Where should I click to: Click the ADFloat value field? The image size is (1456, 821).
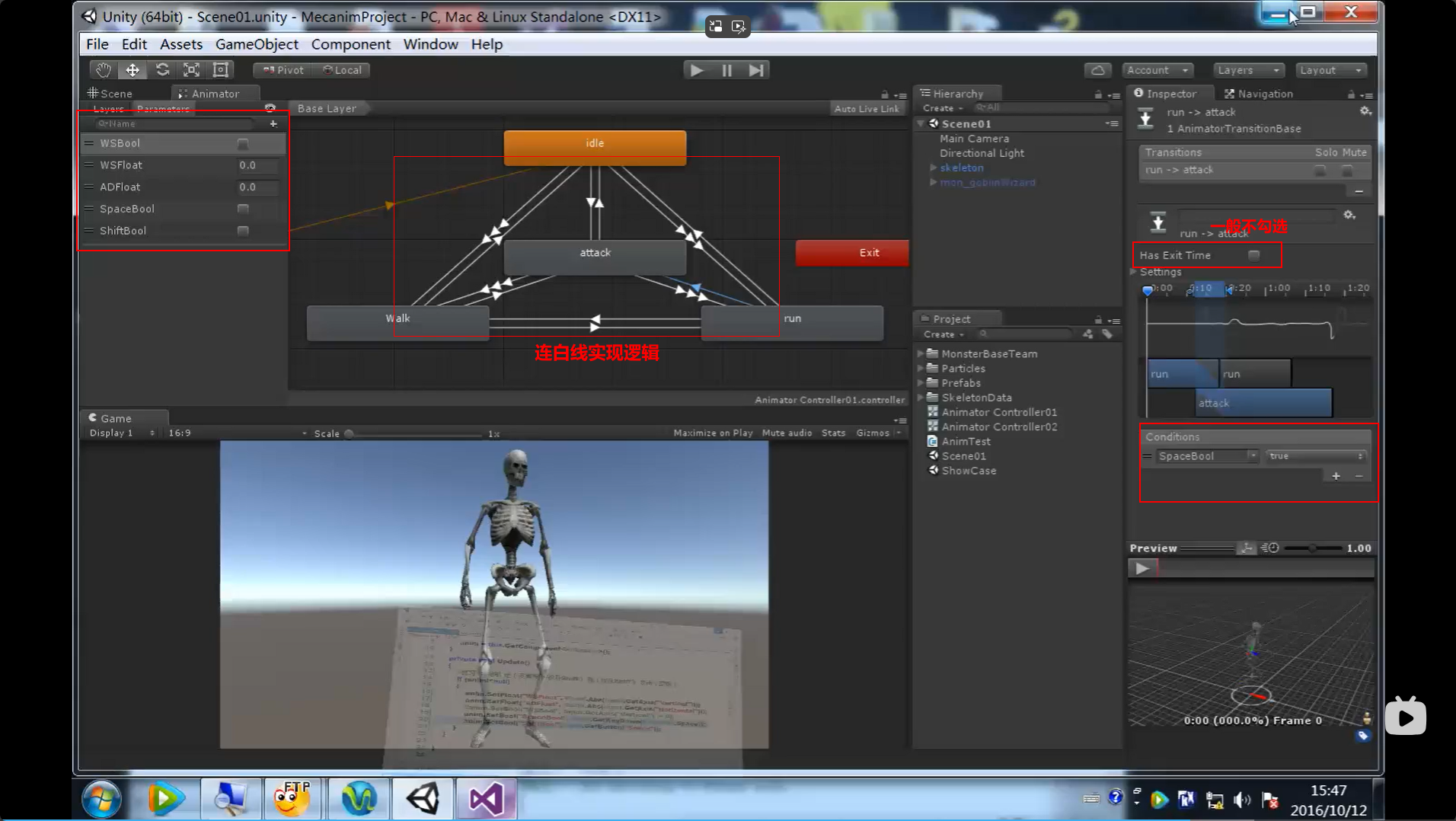(257, 187)
